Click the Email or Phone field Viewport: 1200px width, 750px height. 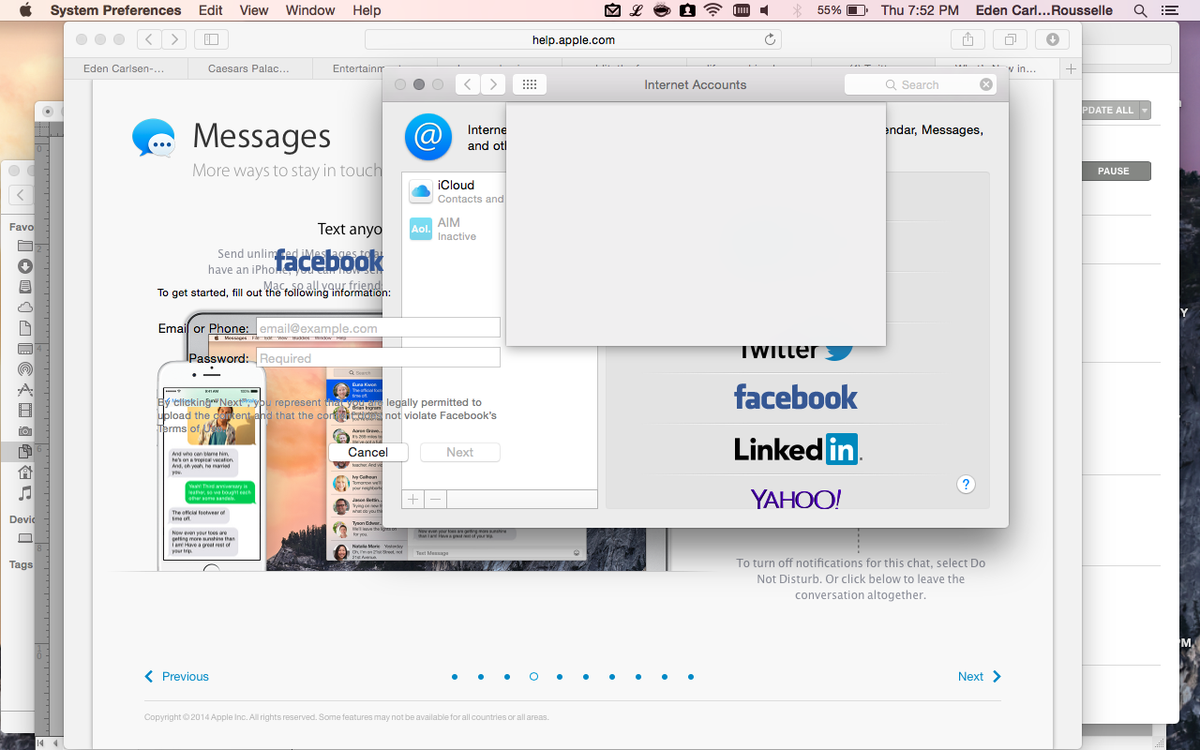(x=378, y=328)
